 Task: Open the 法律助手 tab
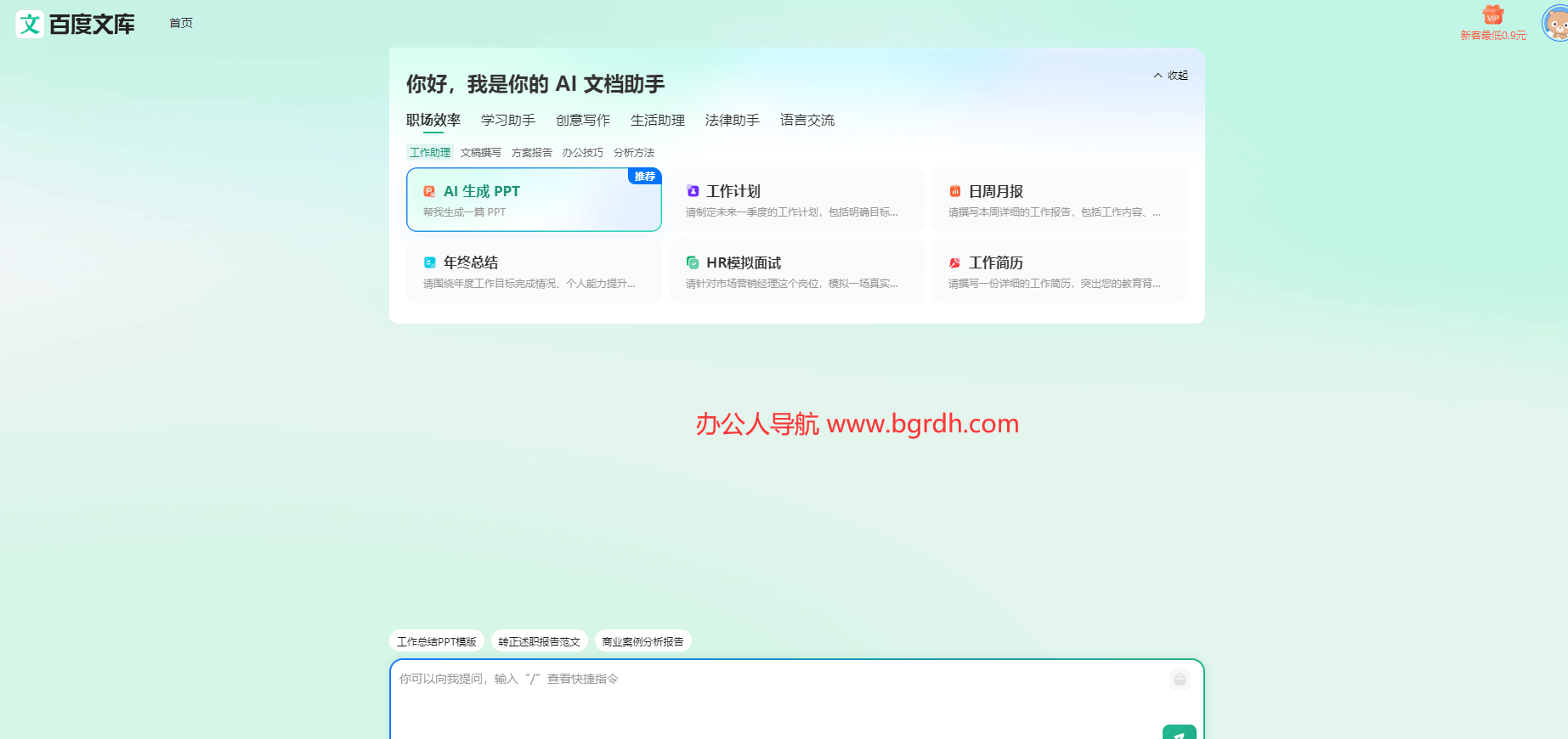(x=733, y=121)
